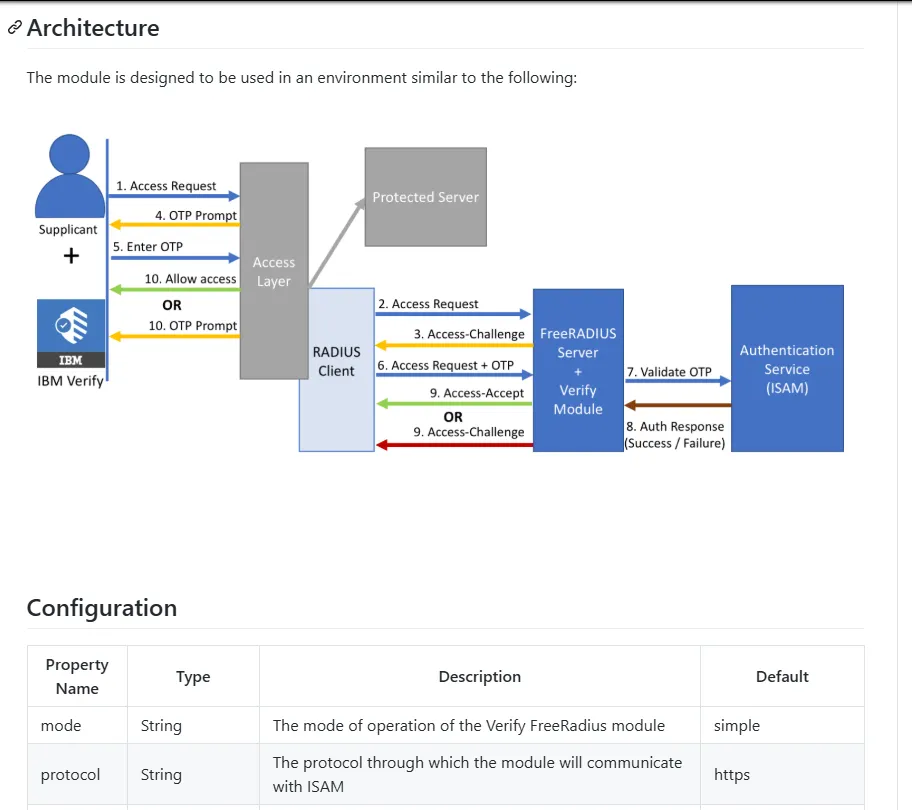Viewport: 912px width, 810px height.
Task: Click the Type column header
Action: tap(193, 676)
